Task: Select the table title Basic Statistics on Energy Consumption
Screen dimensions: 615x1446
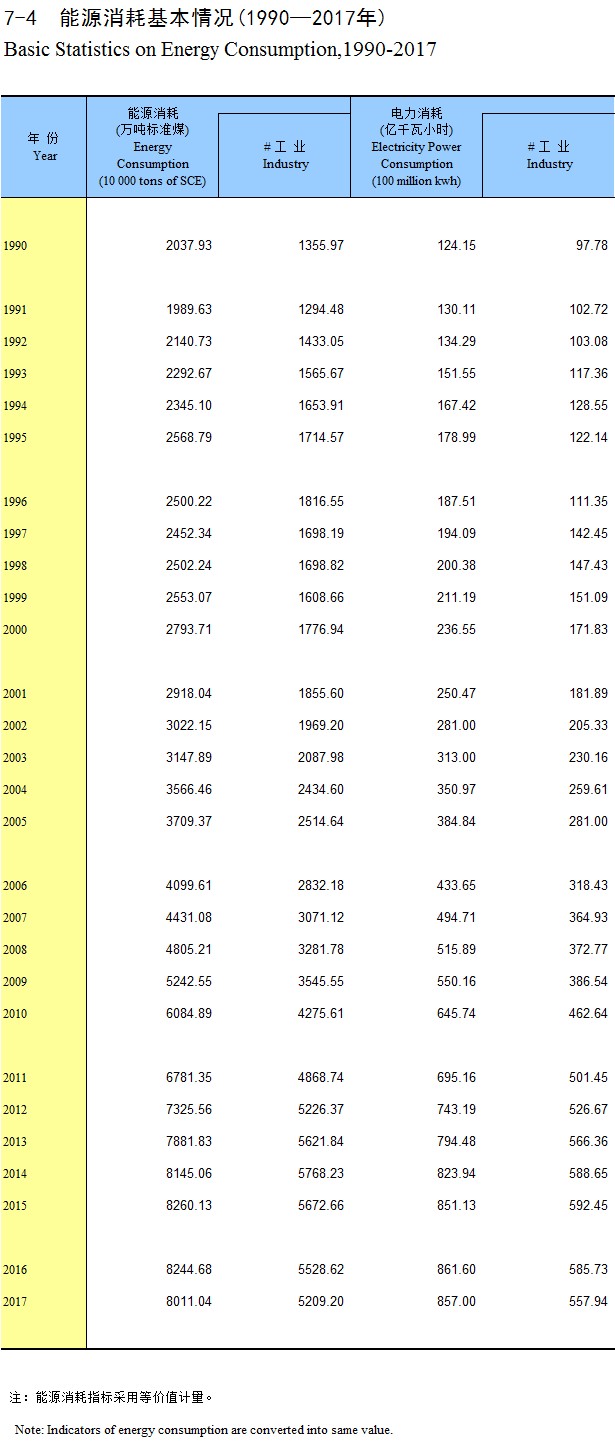Action: [221, 49]
